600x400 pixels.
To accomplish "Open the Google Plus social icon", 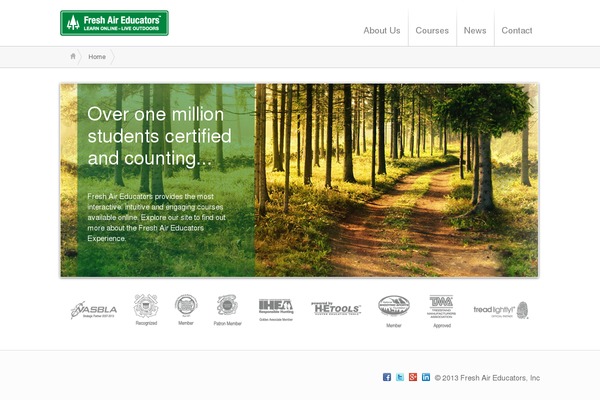I will point(413,377).
